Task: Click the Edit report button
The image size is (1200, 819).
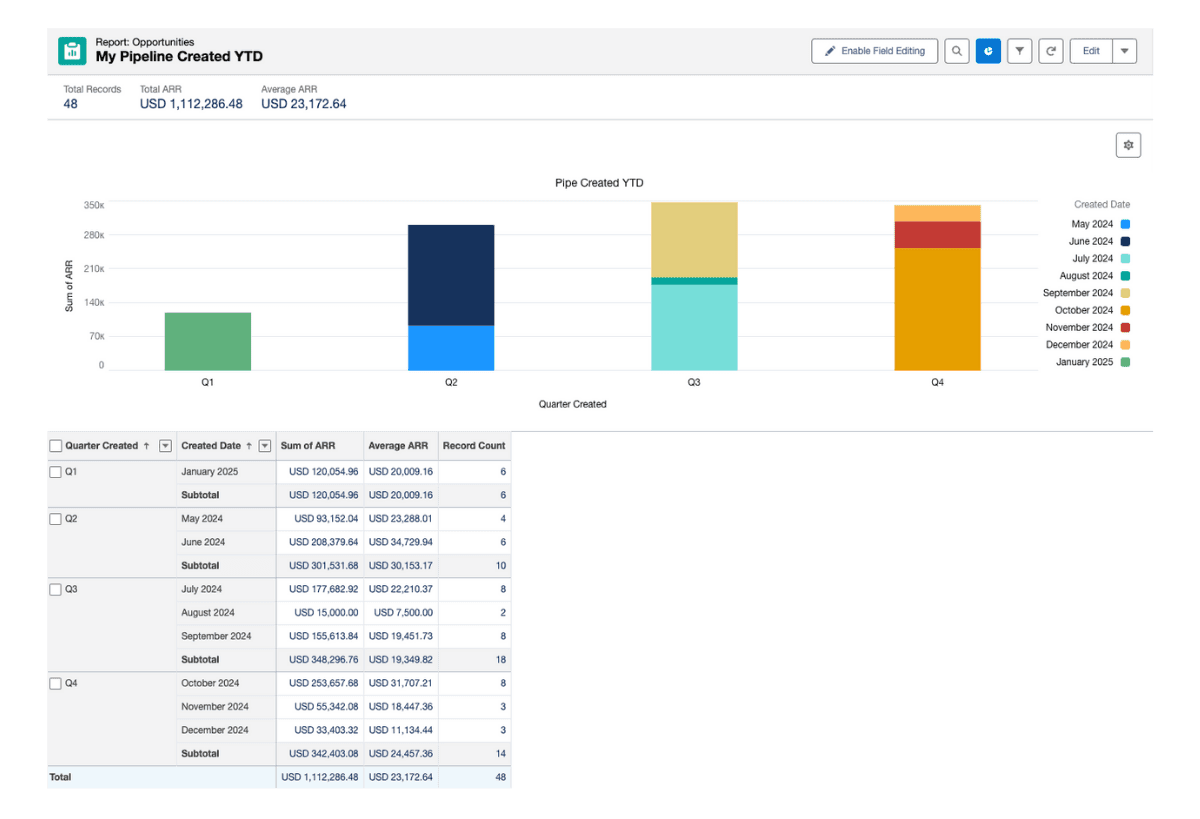Action: (1091, 51)
